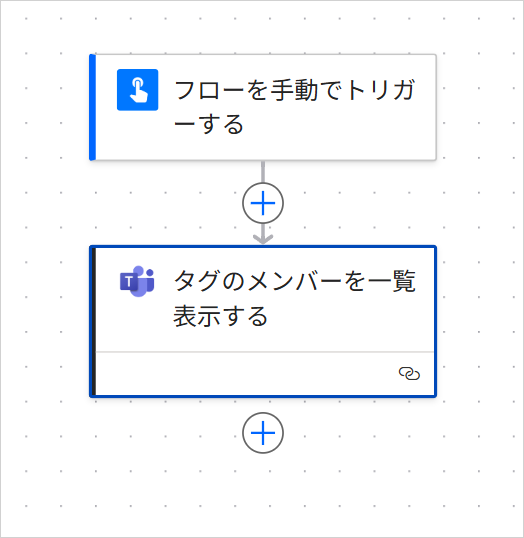Click the Microsoft Teams icon on action card

[137, 281]
